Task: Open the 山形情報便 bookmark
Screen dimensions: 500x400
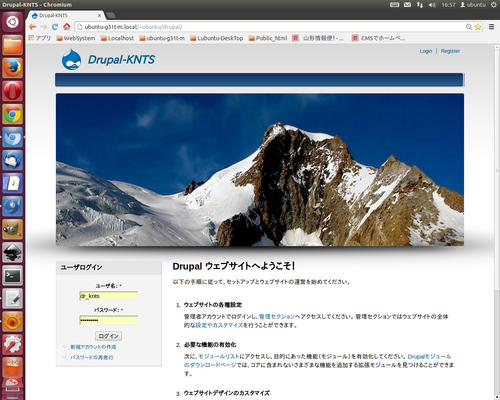Action: [x=318, y=38]
